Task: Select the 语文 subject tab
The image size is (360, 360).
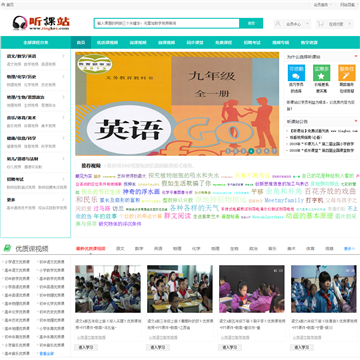Action: click(x=120, y=249)
